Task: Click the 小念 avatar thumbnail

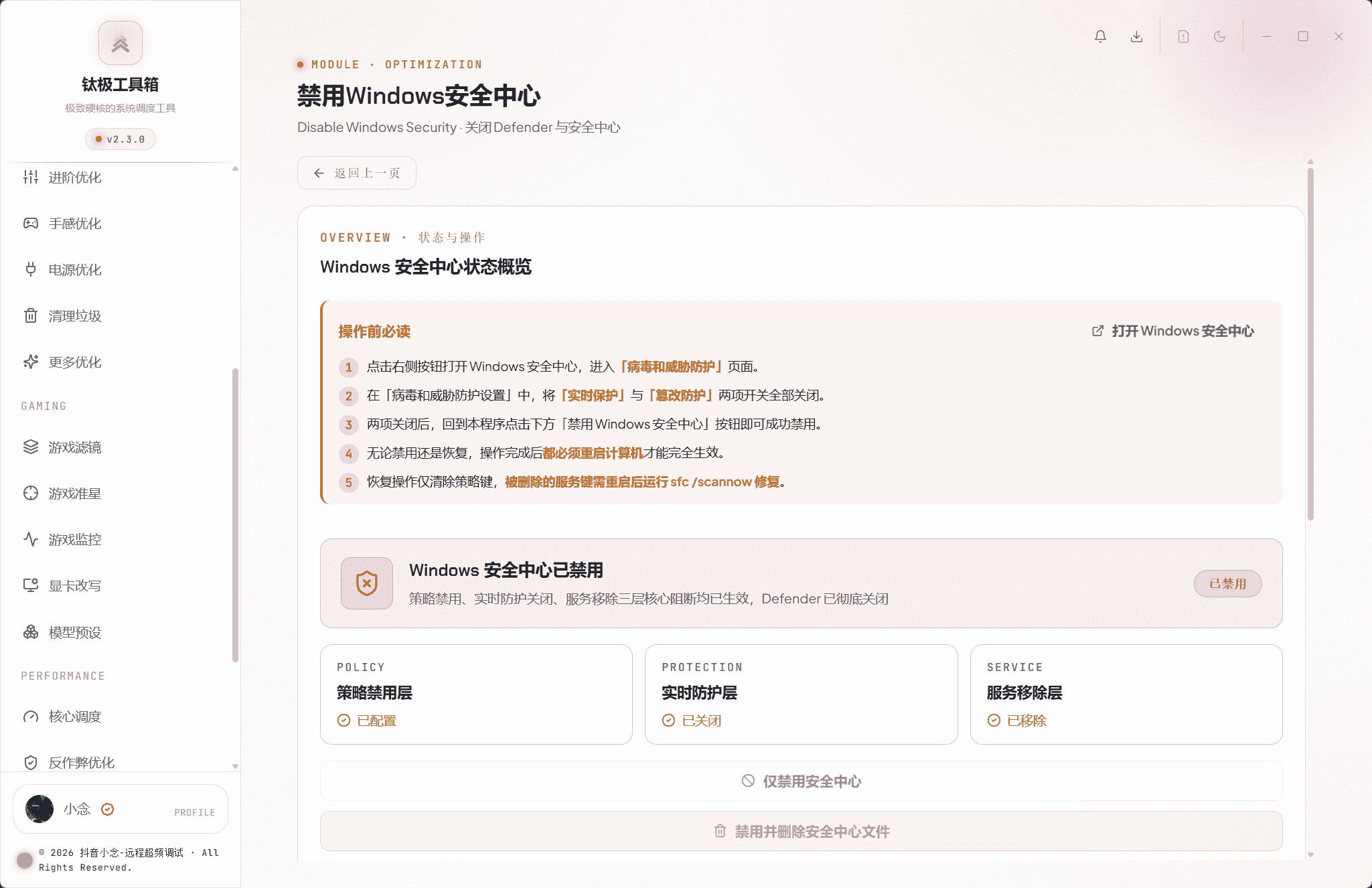Action: [40, 809]
